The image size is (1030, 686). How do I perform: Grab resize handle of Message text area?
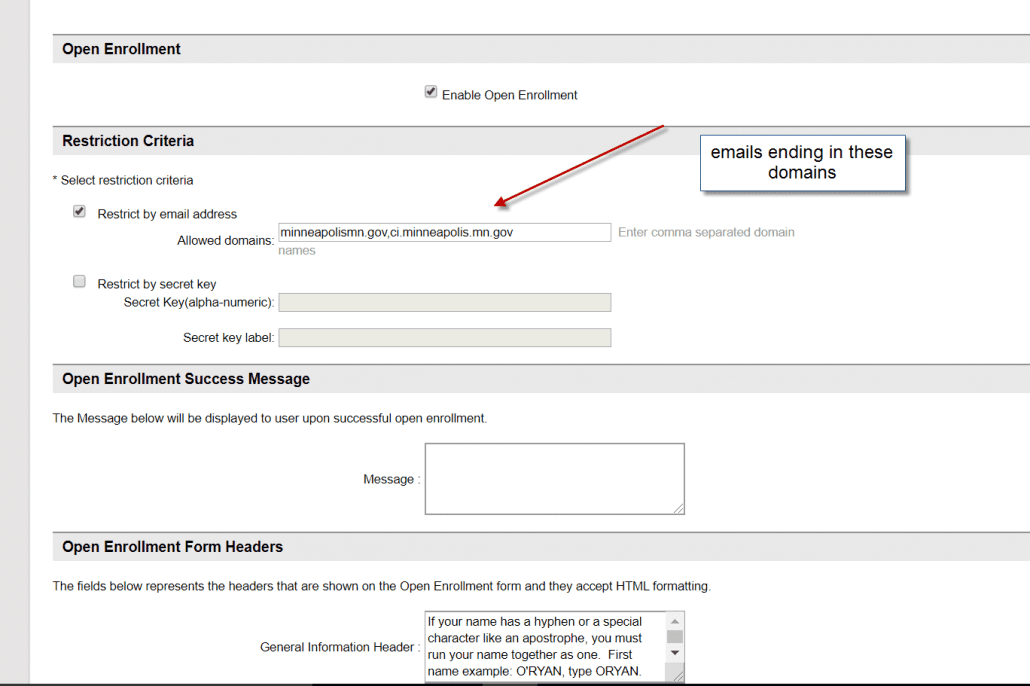pyautogui.click(x=679, y=509)
